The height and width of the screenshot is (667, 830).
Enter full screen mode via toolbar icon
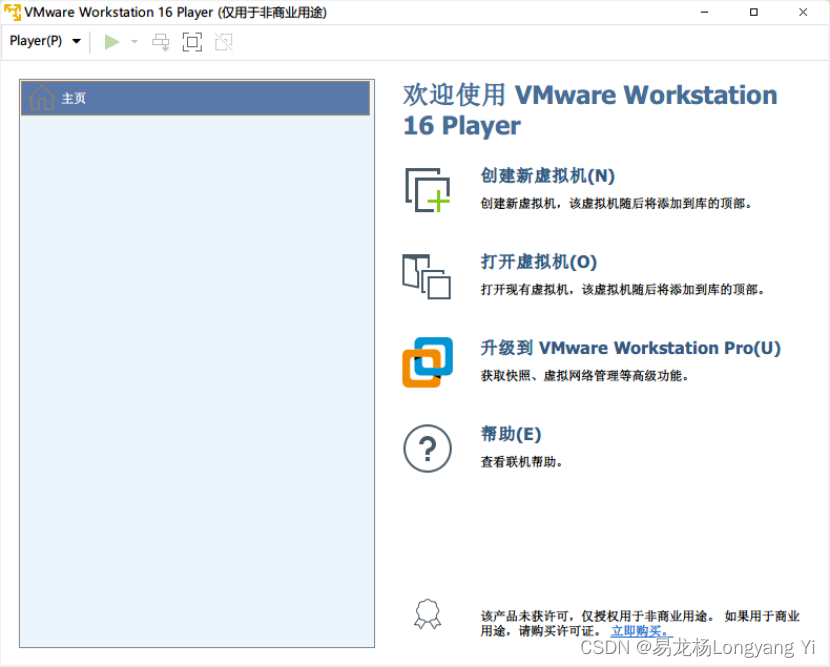pos(192,42)
